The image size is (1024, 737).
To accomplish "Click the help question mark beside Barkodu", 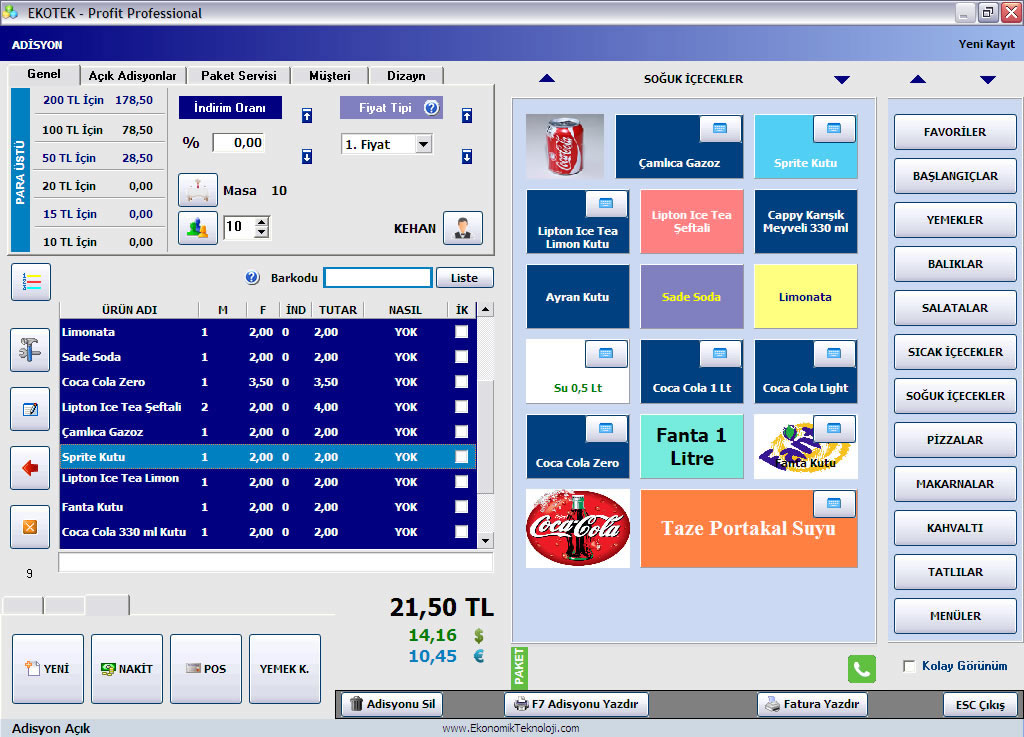I will click(x=253, y=277).
